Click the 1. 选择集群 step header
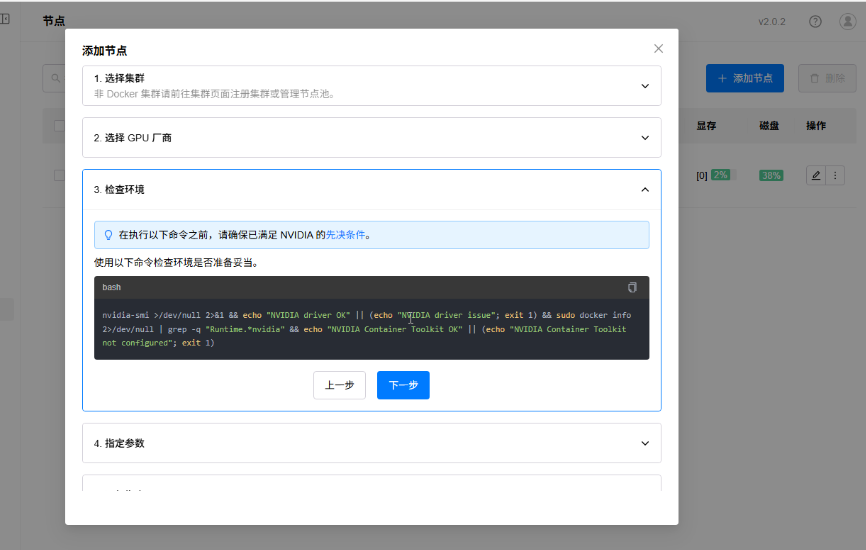Image resolution: width=866 pixels, height=550 pixels. point(372,86)
